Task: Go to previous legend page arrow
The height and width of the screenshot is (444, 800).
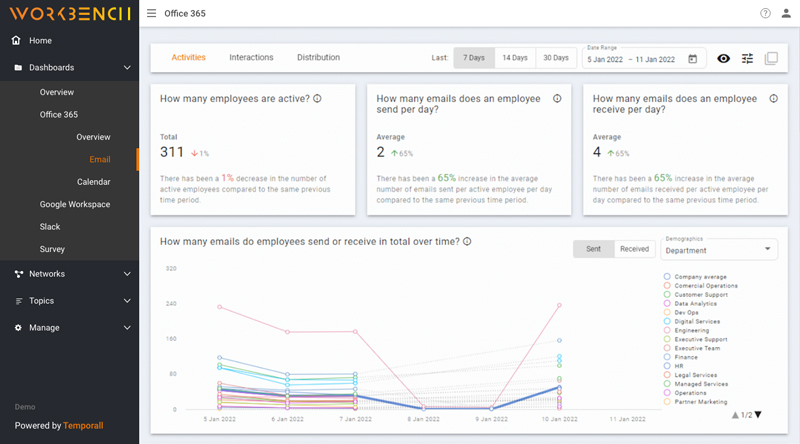Action: pyautogui.click(x=735, y=415)
